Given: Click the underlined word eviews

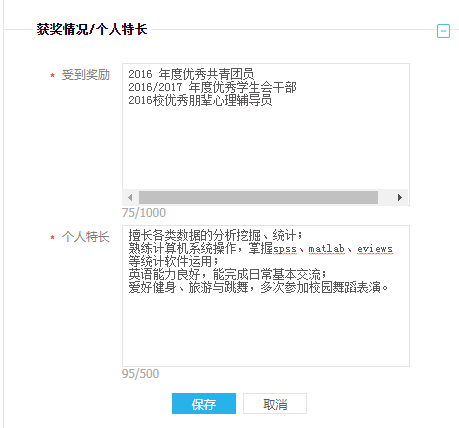Looking at the screenshot, I should point(375,249).
